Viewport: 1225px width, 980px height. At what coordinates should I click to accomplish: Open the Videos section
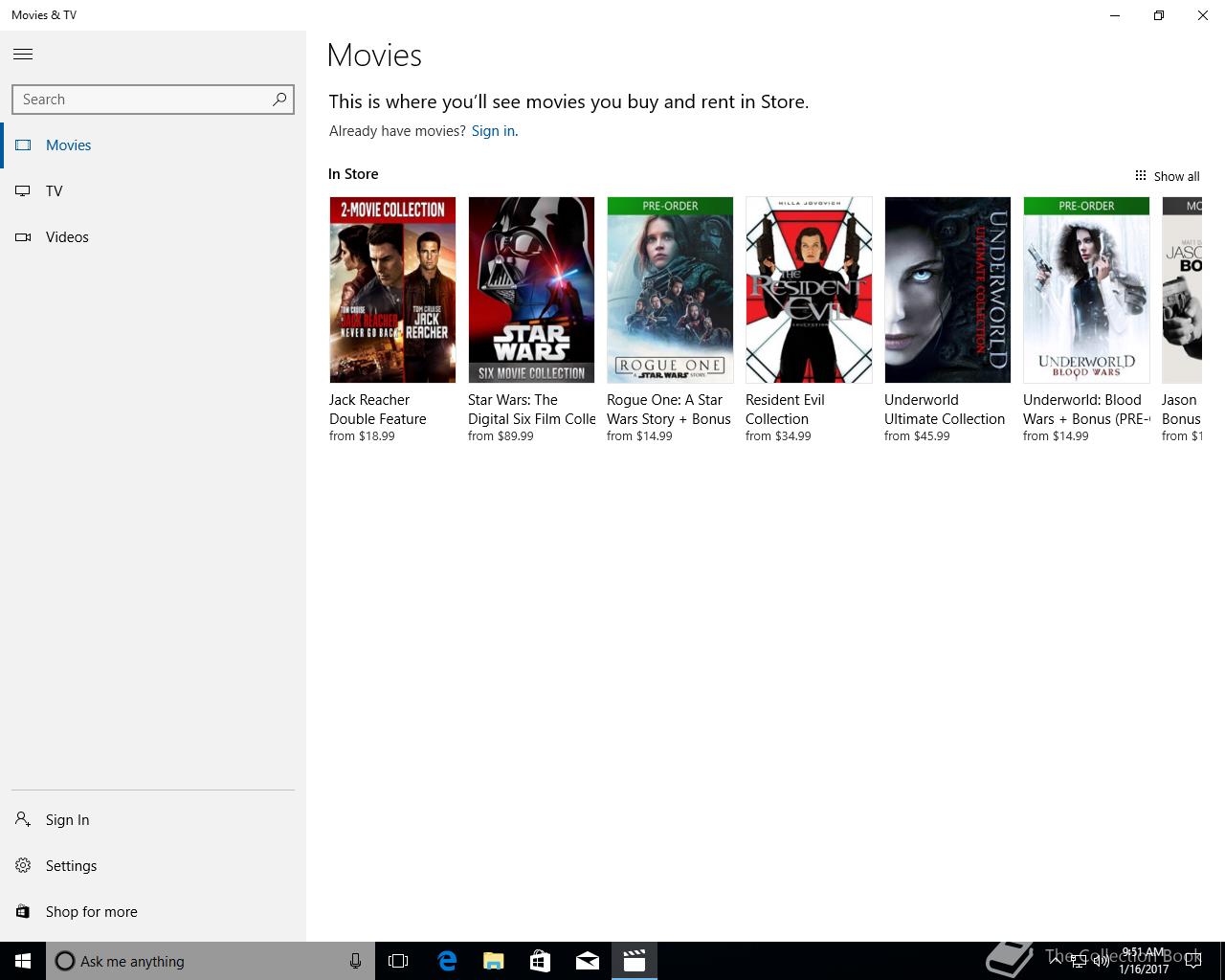pos(153,237)
